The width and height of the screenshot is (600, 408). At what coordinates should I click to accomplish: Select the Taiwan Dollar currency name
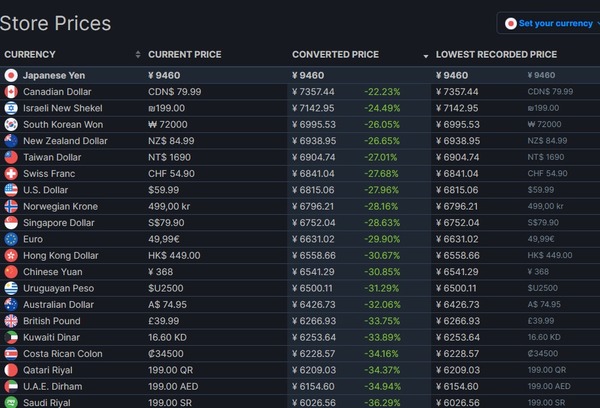pyautogui.click(x=52, y=157)
